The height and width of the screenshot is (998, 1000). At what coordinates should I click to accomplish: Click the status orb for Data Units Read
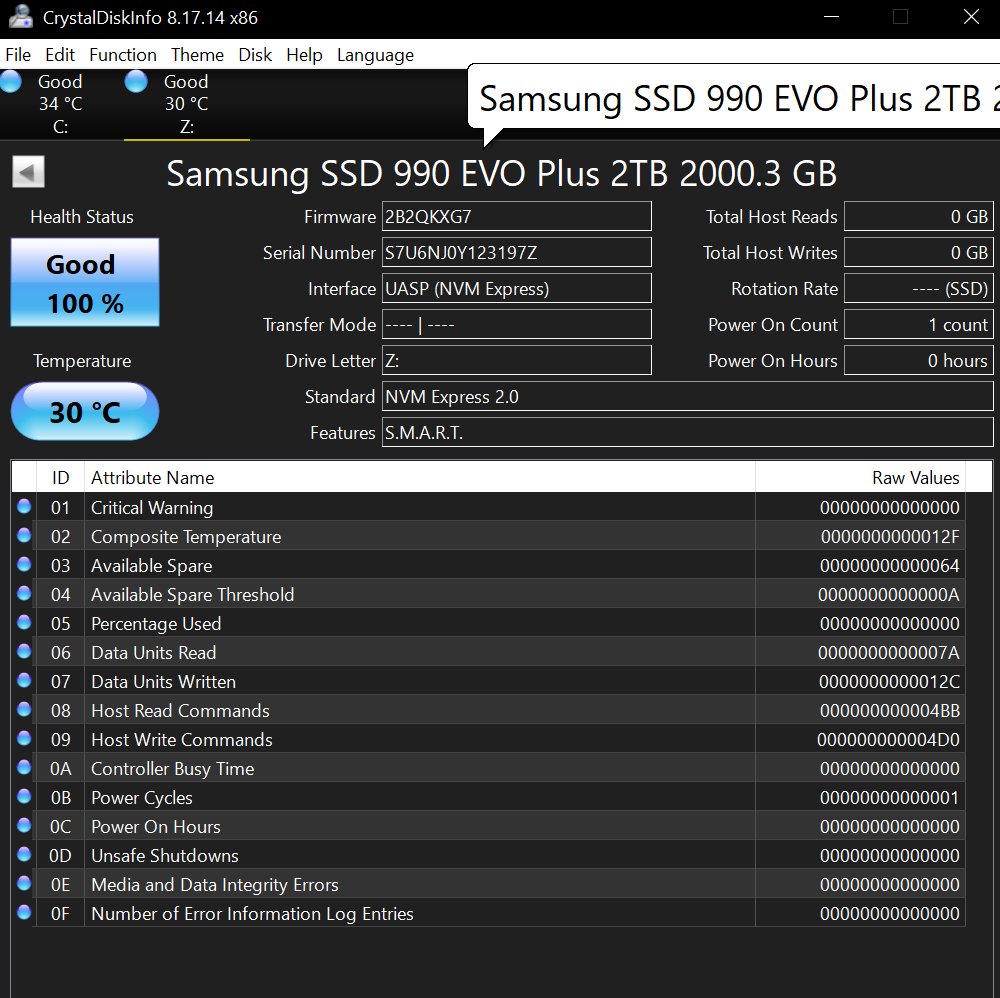(x=24, y=651)
